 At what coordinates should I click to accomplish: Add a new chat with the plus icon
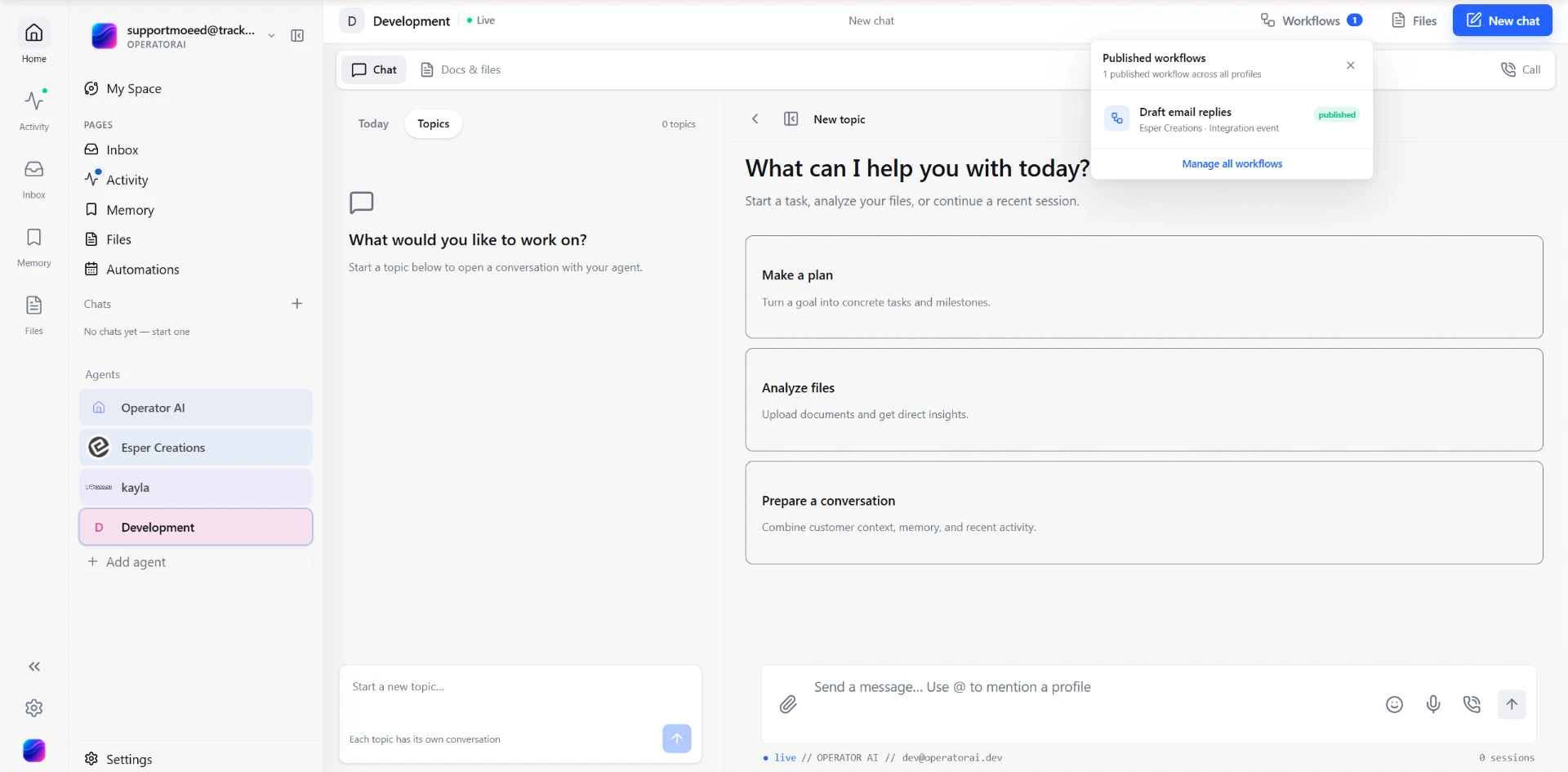[297, 304]
